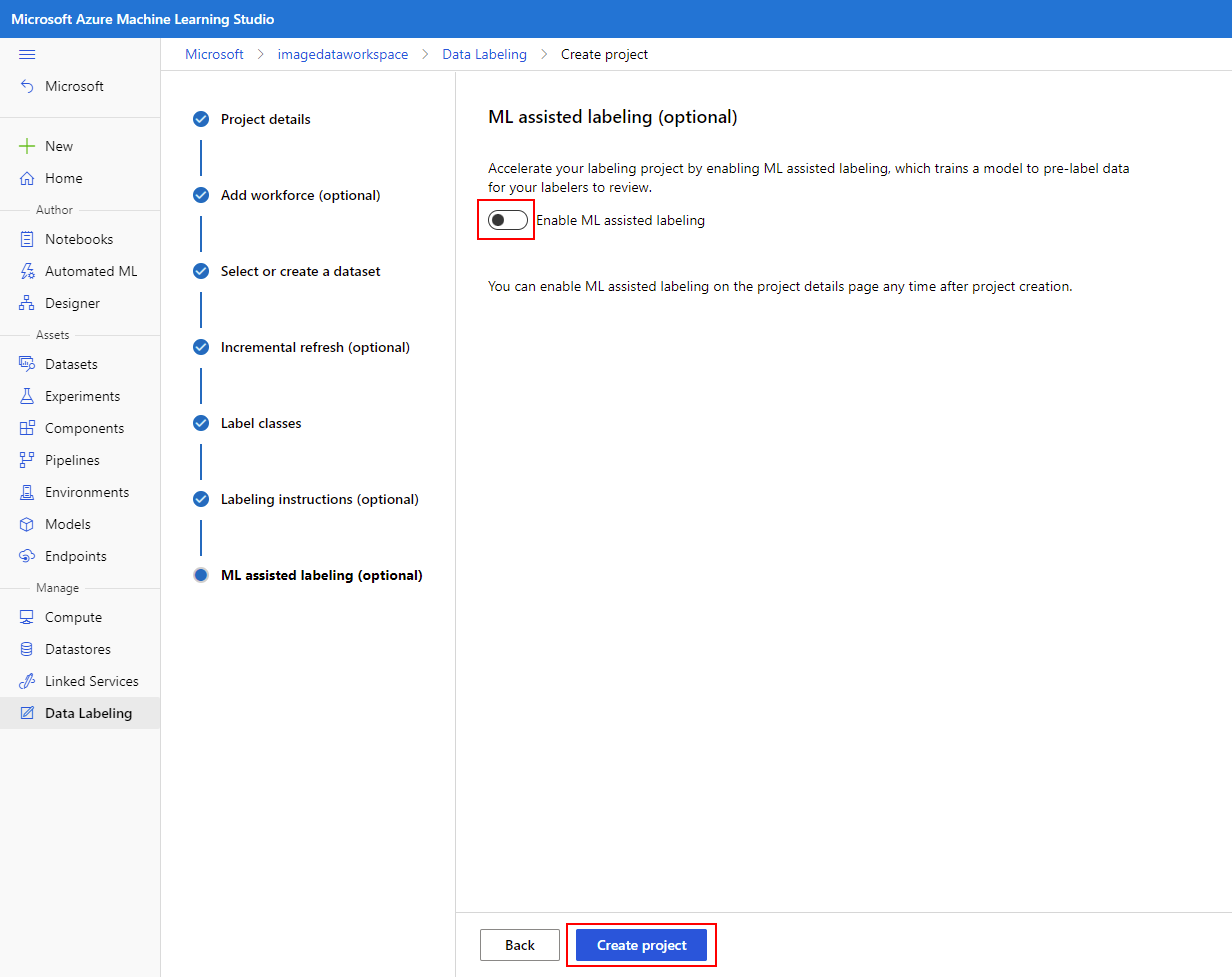Image resolution: width=1232 pixels, height=977 pixels.
Task: Select Data Labeling in the sidebar
Action: coord(80,713)
